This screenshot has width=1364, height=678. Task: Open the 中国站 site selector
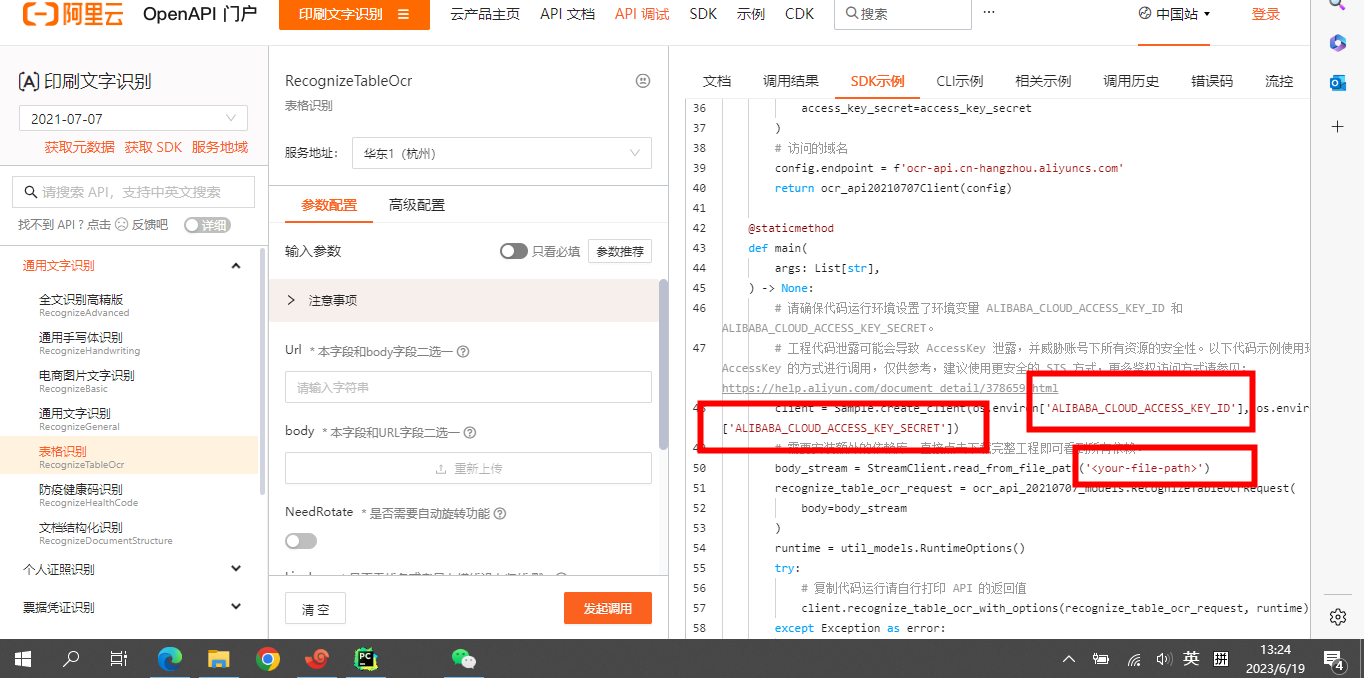1174,14
